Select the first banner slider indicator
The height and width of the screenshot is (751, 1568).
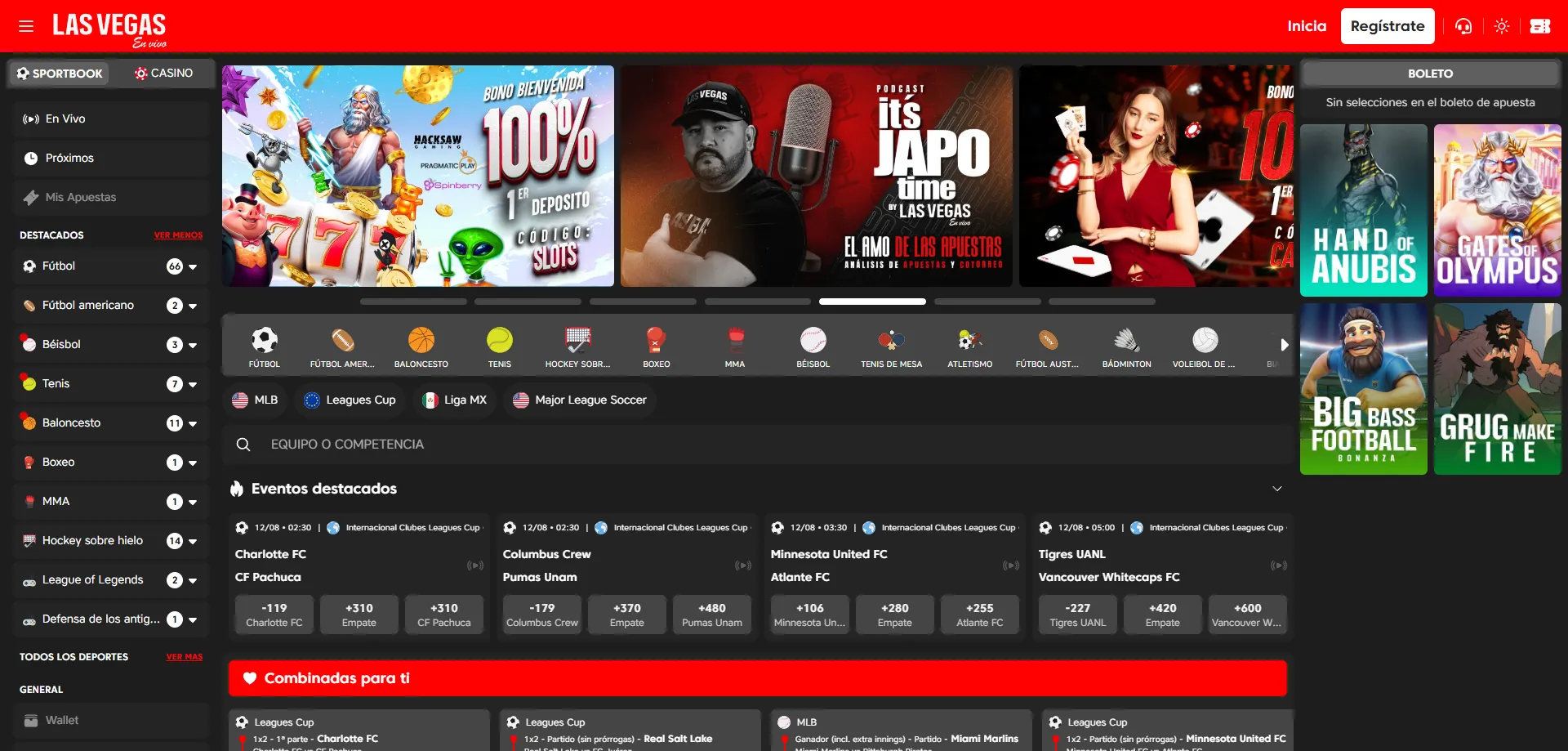pos(413,302)
